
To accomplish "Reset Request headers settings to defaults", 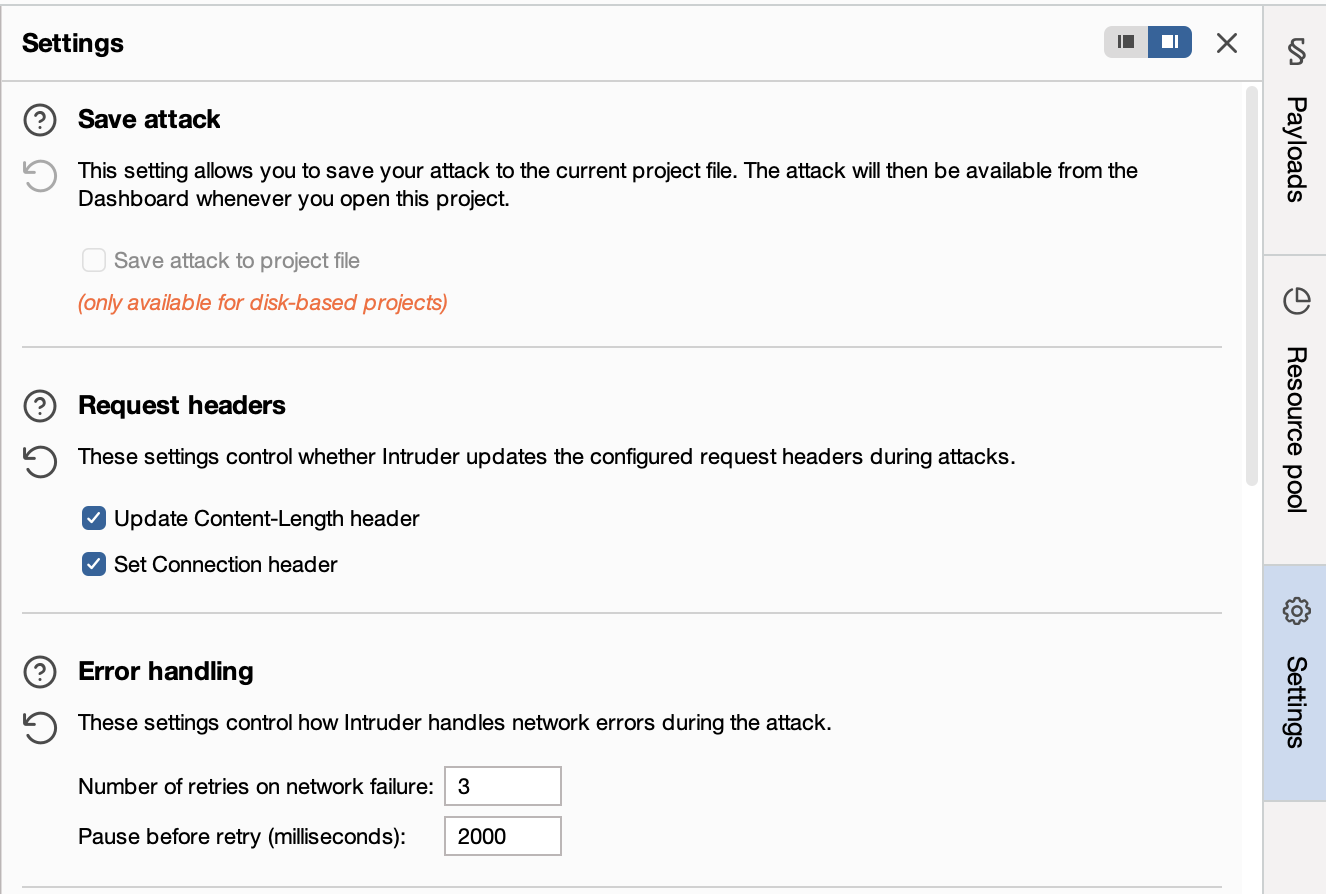I will point(39,462).
